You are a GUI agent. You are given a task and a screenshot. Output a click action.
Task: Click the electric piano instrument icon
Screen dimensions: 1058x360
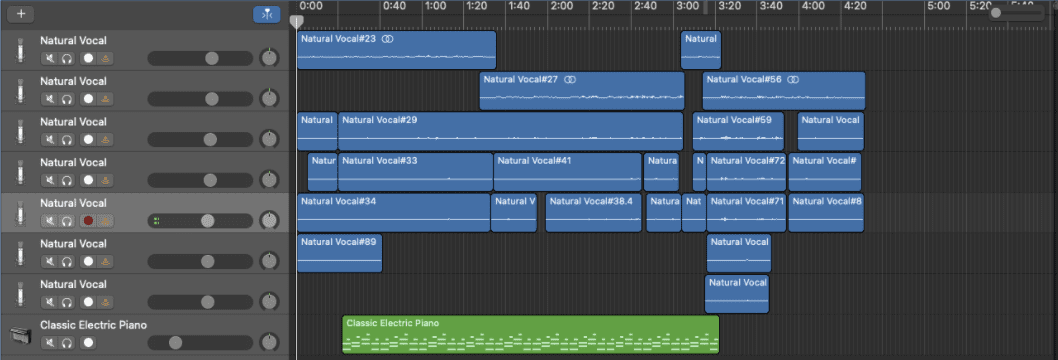pos(20,334)
